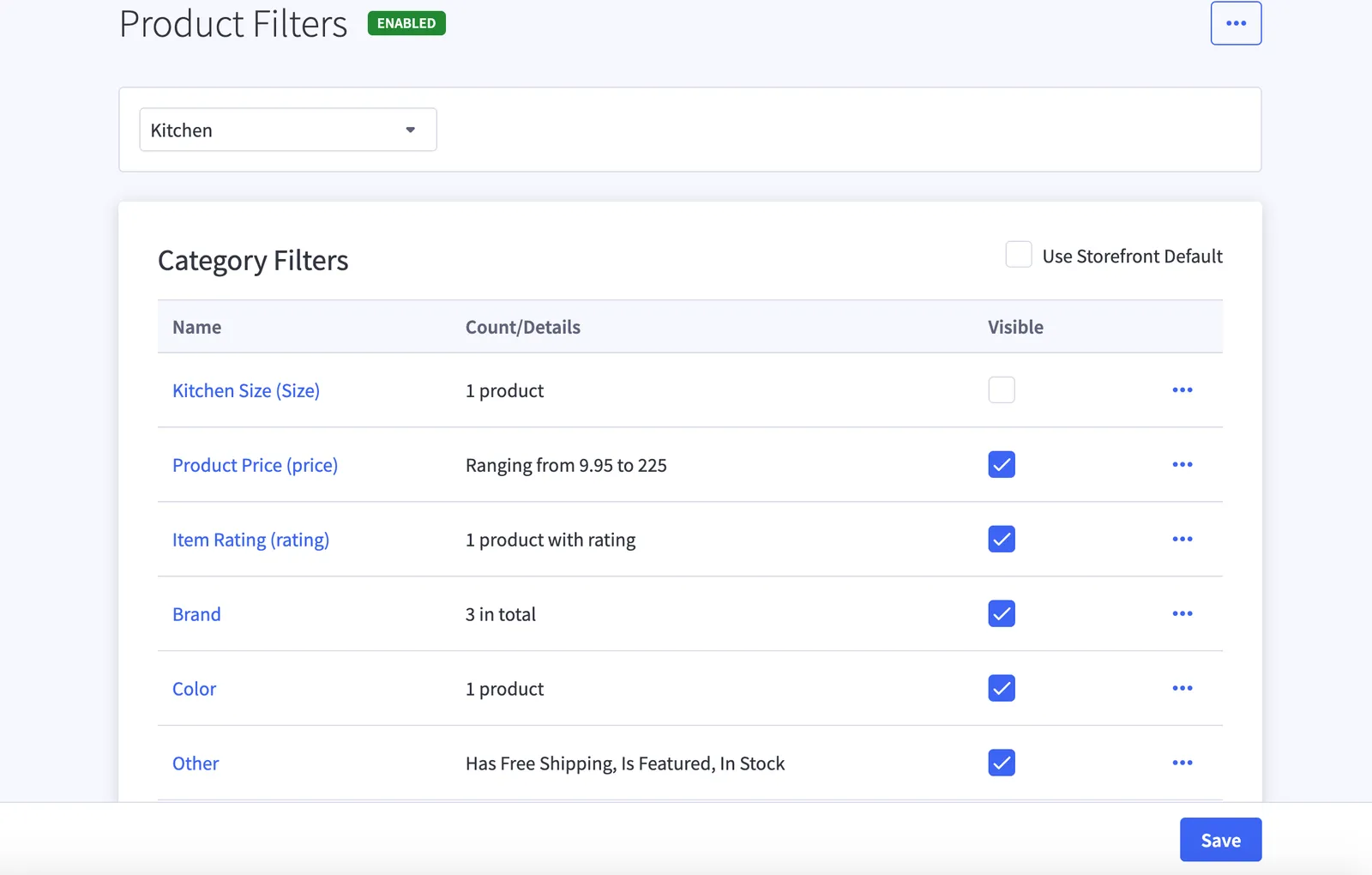Open actions menu for Other row
The height and width of the screenshot is (875, 1372).
[x=1182, y=763]
